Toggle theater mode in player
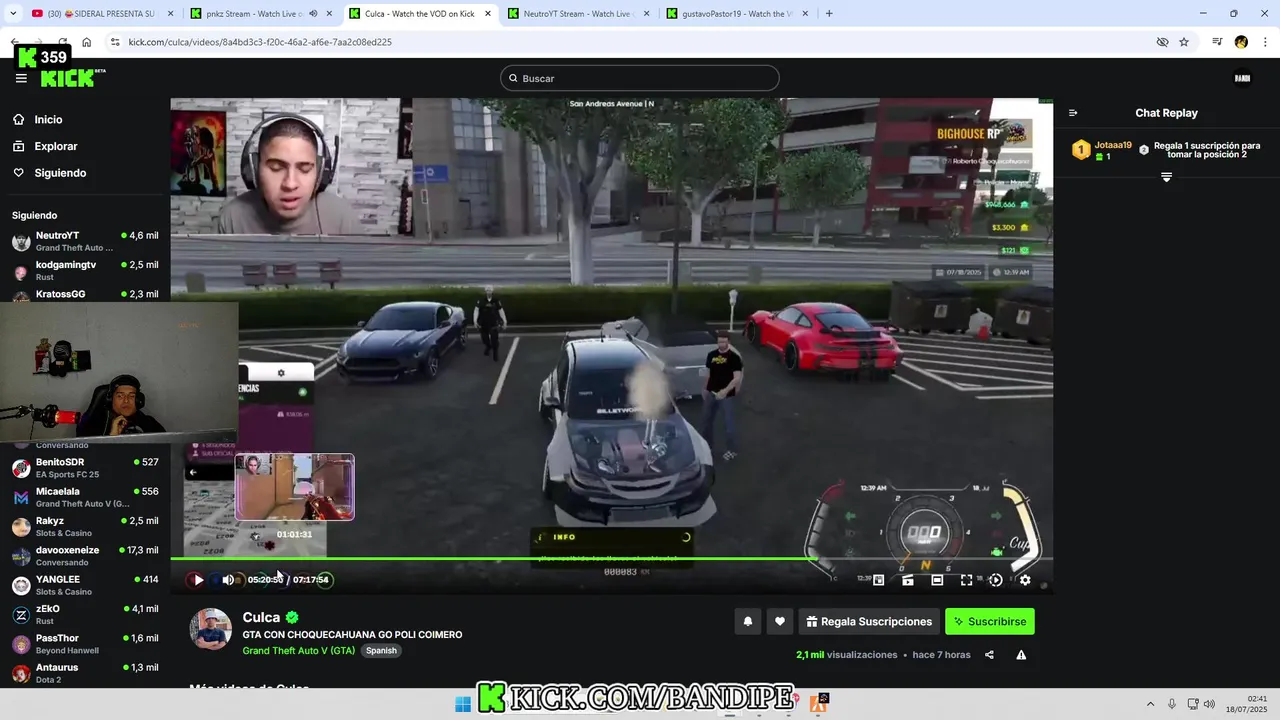Image resolution: width=1280 pixels, height=720 pixels. (937, 580)
